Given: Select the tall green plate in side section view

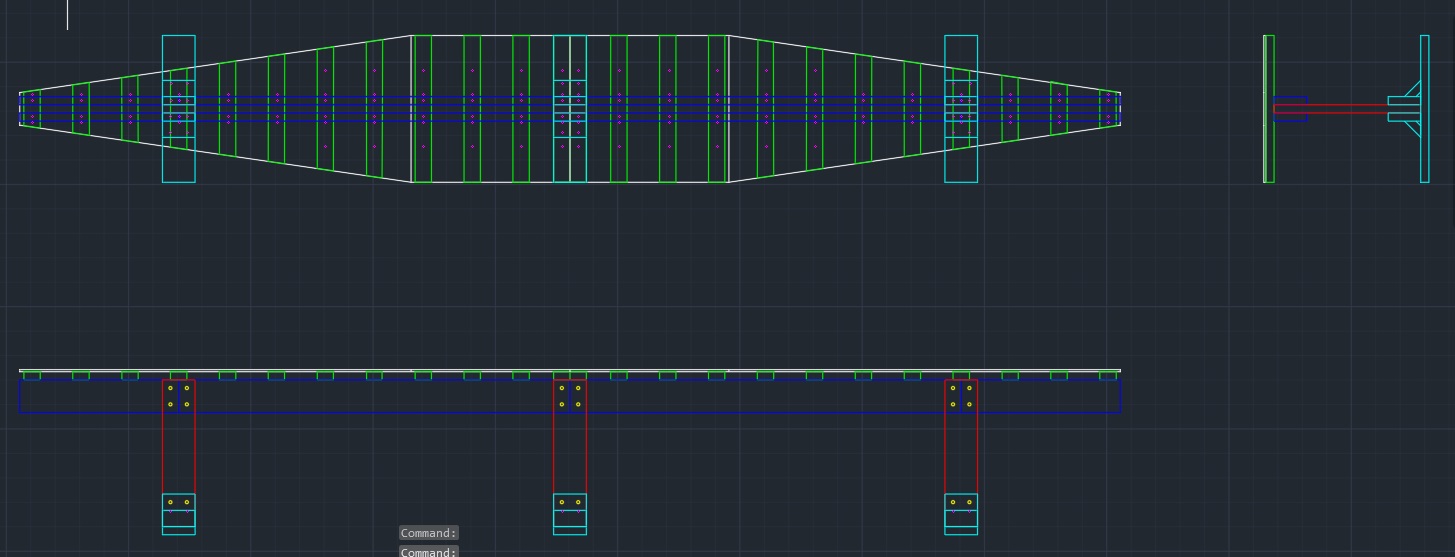Looking at the screenshot, I should [1269, 109].
